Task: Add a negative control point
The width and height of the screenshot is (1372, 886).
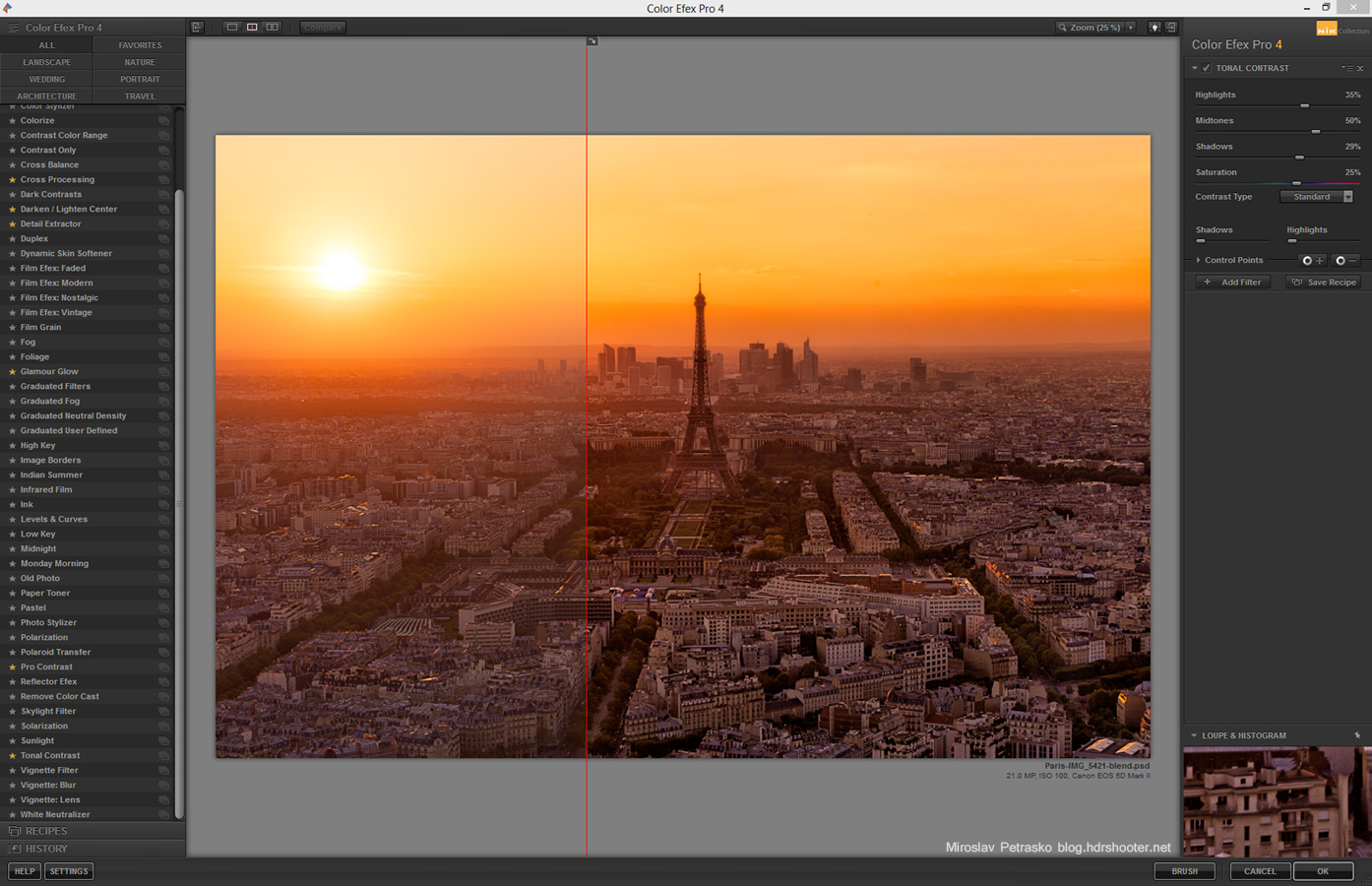Action: pos(1345,261)
